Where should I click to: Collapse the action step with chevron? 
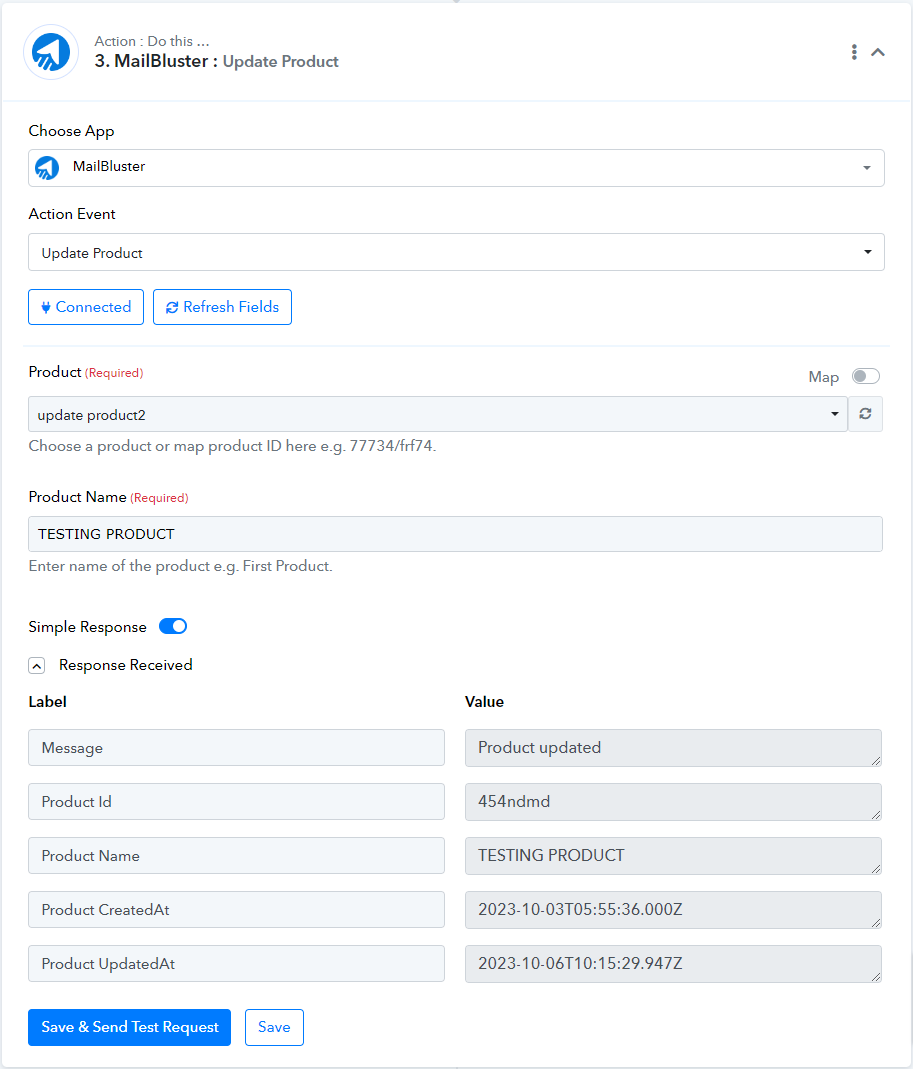coord(878,52)
